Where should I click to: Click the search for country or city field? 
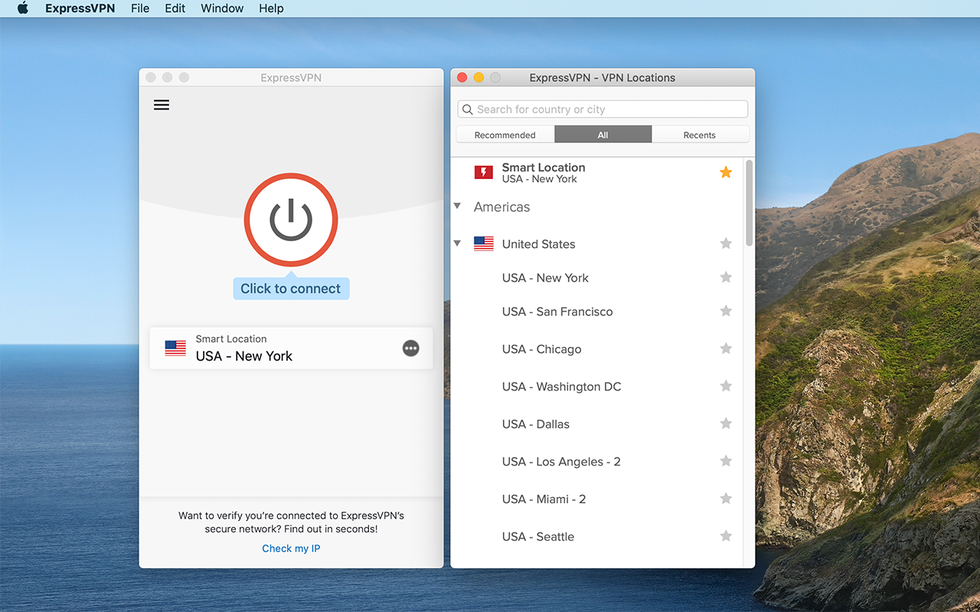coord(601,109)
